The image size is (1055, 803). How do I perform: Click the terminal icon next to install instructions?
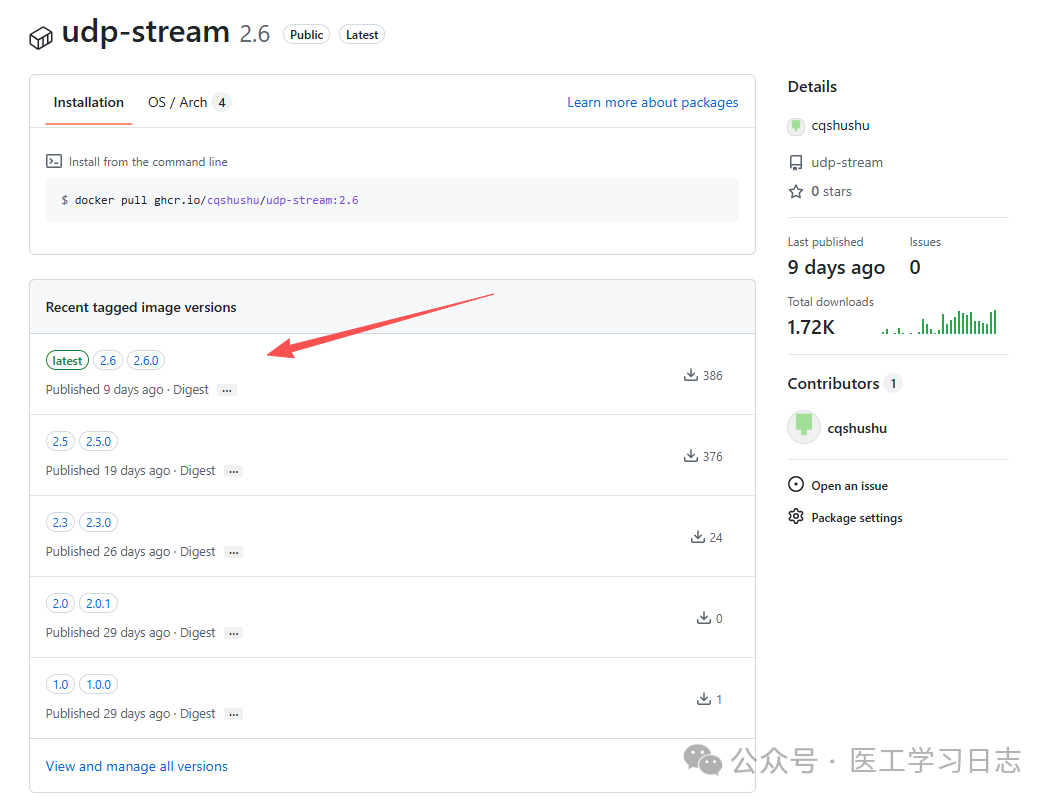click(x=54, y=161)
